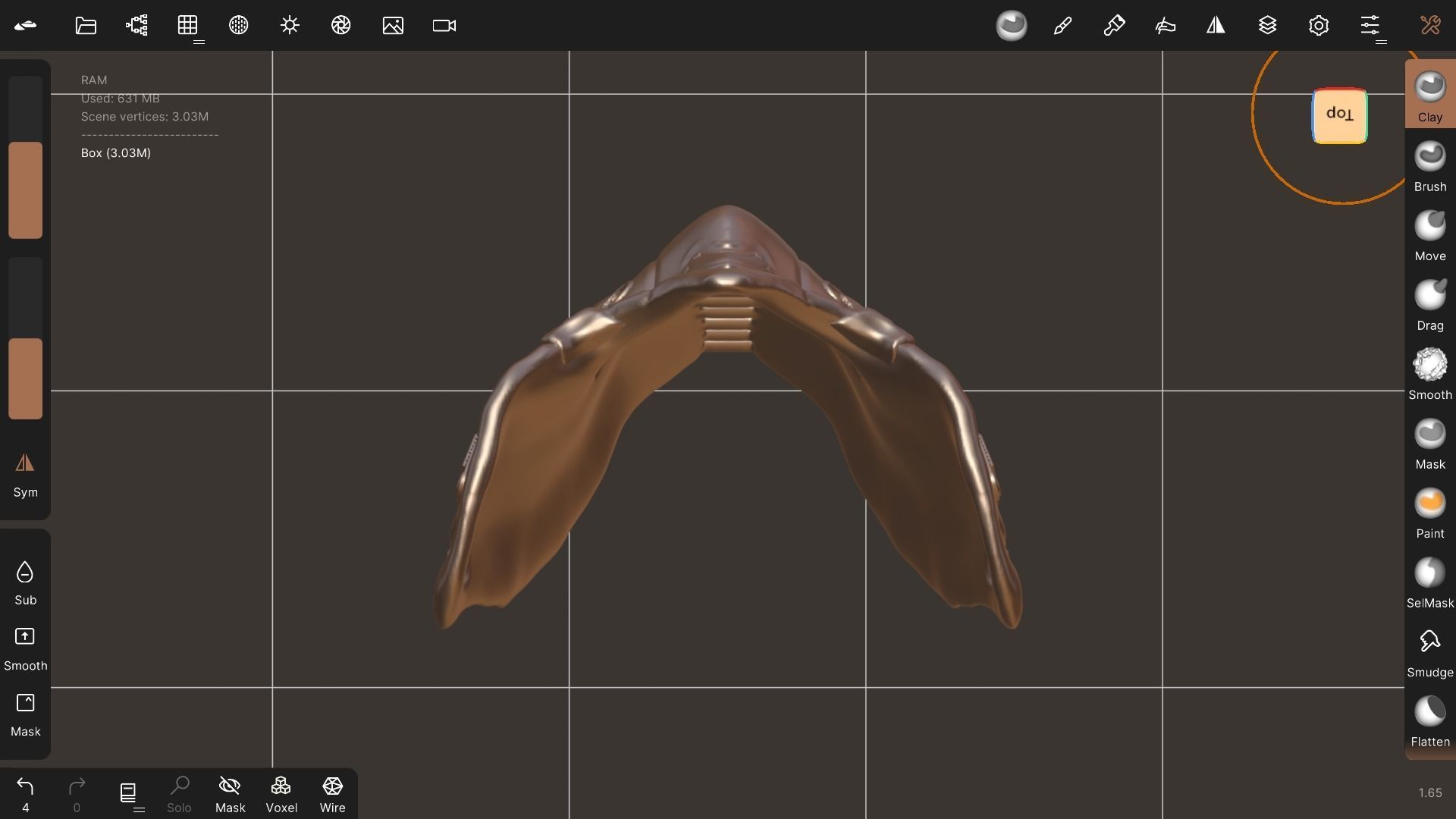The width and height of the screenshot is (1456, 819).
Task: Open the Symmetry triangle menu in top bar
Action: coord(1216,26)
